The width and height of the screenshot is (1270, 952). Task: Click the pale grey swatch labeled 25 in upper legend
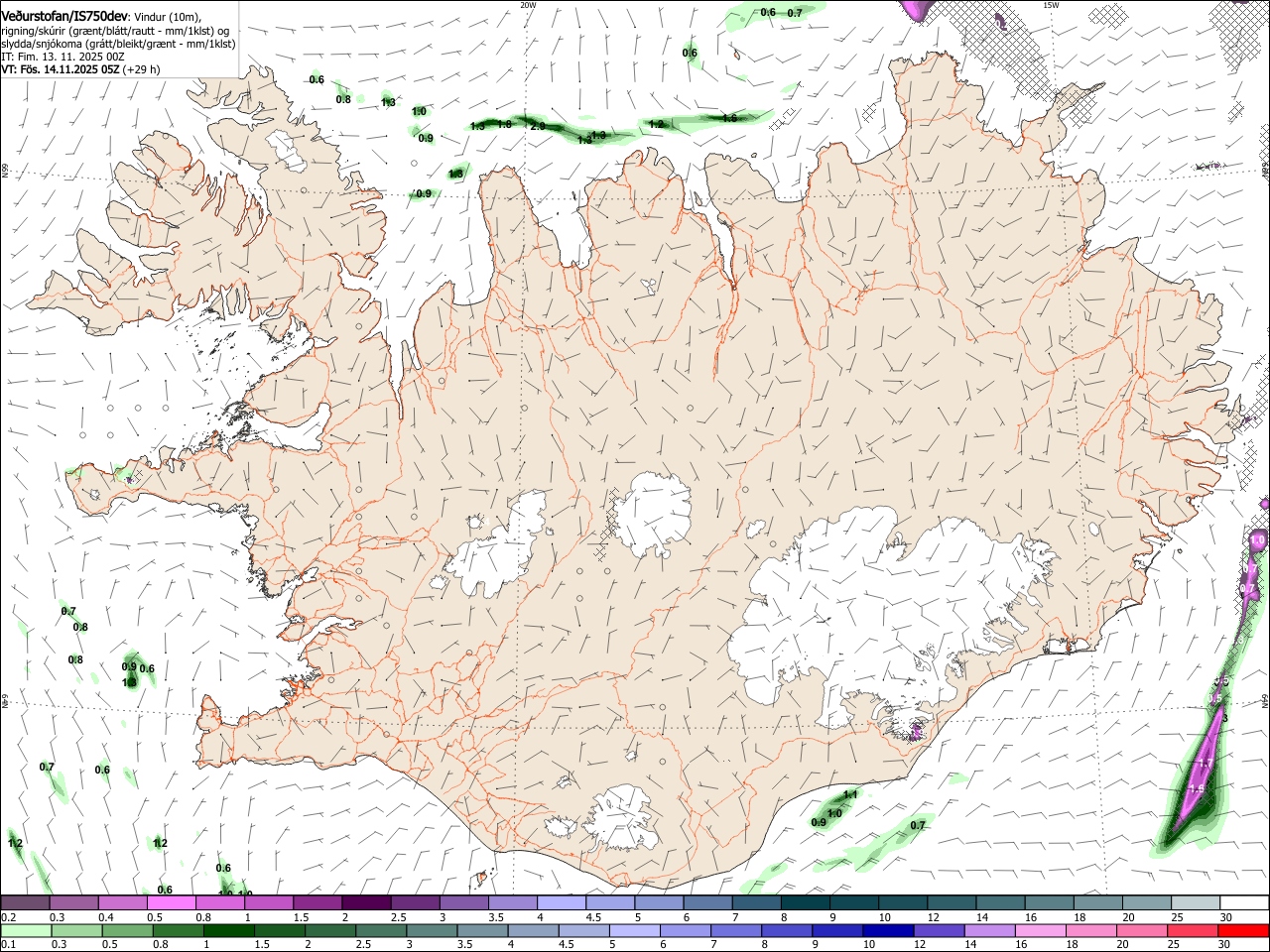click(x=1195, y=902)
